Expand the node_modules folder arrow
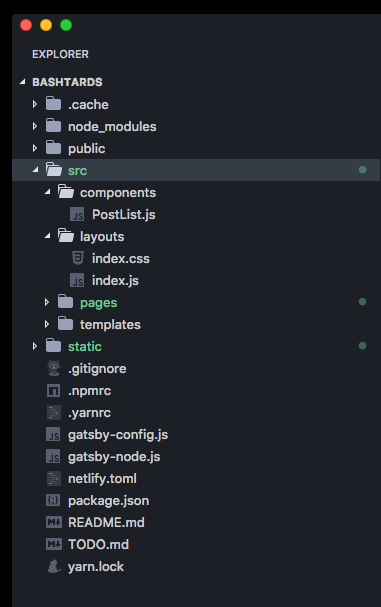 point(35,126)
